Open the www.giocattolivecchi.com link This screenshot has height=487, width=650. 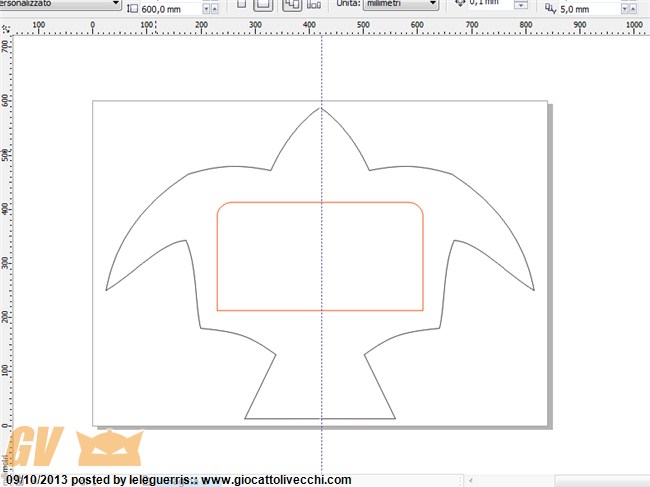click(276, 480)
